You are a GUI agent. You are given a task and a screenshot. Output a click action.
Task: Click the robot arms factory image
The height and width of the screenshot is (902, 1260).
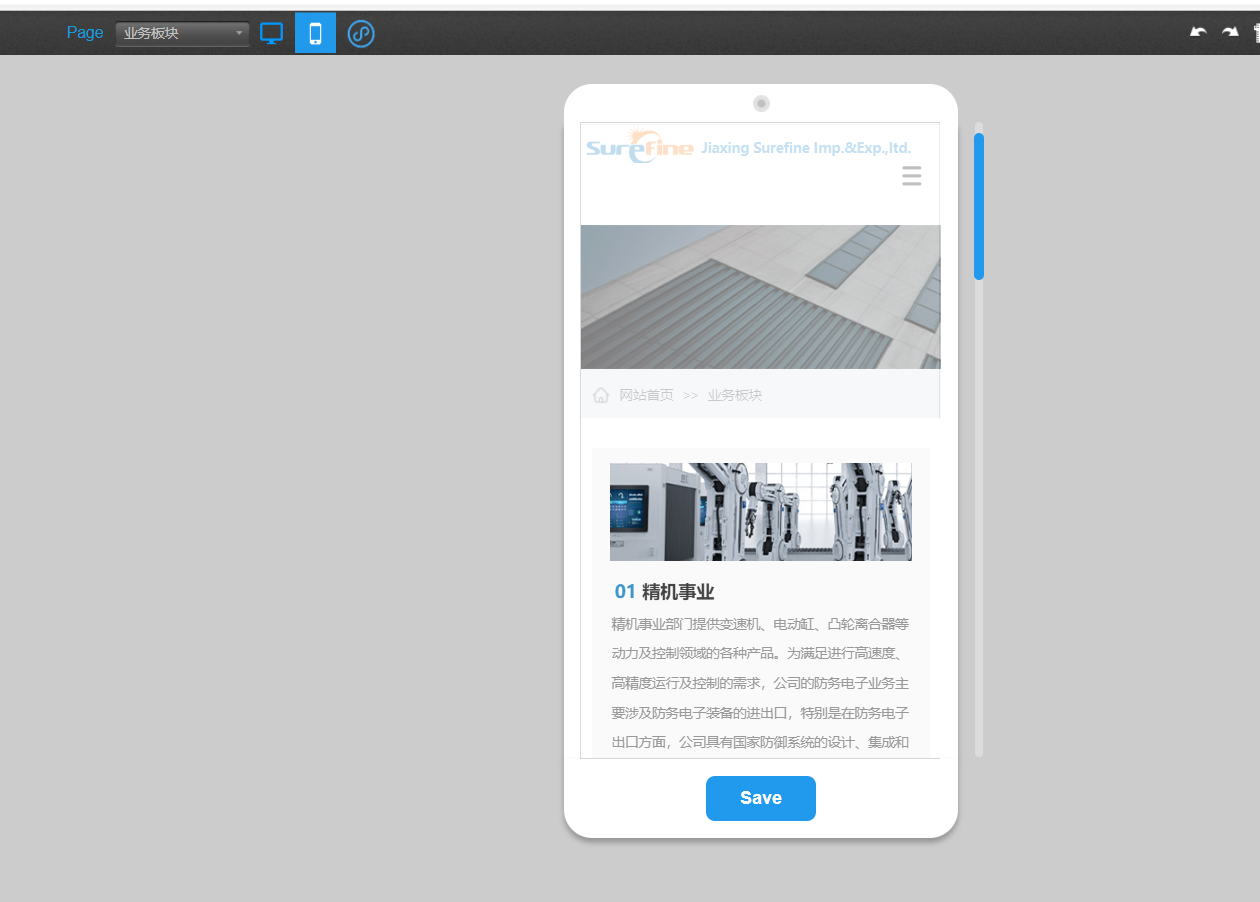pos(760,511)
